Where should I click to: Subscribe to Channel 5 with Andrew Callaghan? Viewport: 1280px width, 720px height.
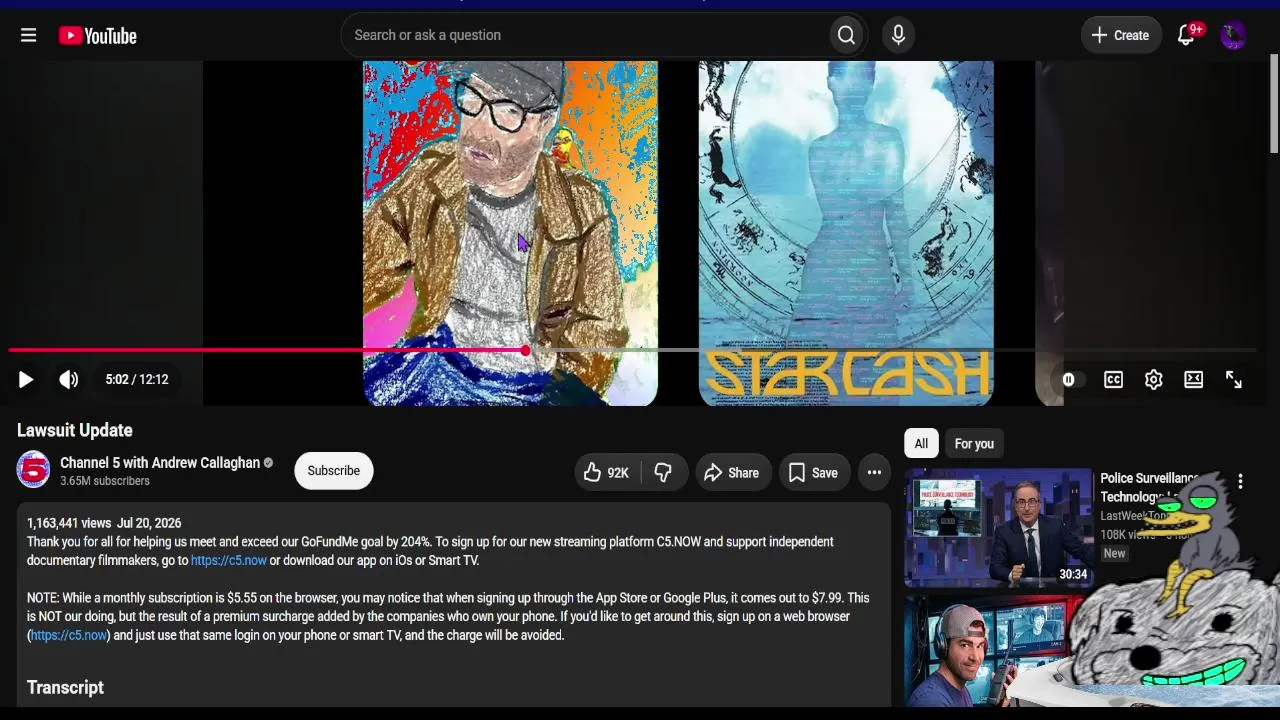[x=333, y=471]
